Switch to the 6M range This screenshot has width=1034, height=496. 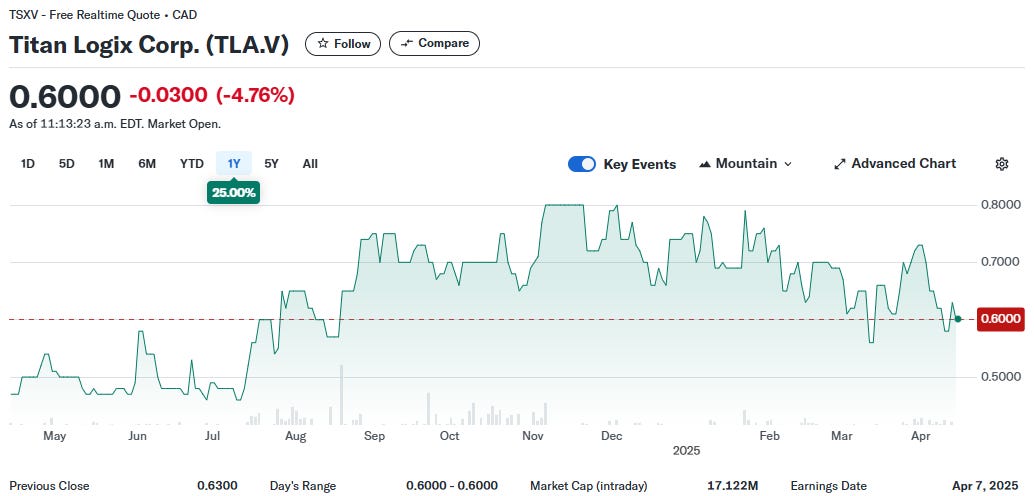[147, 164]
